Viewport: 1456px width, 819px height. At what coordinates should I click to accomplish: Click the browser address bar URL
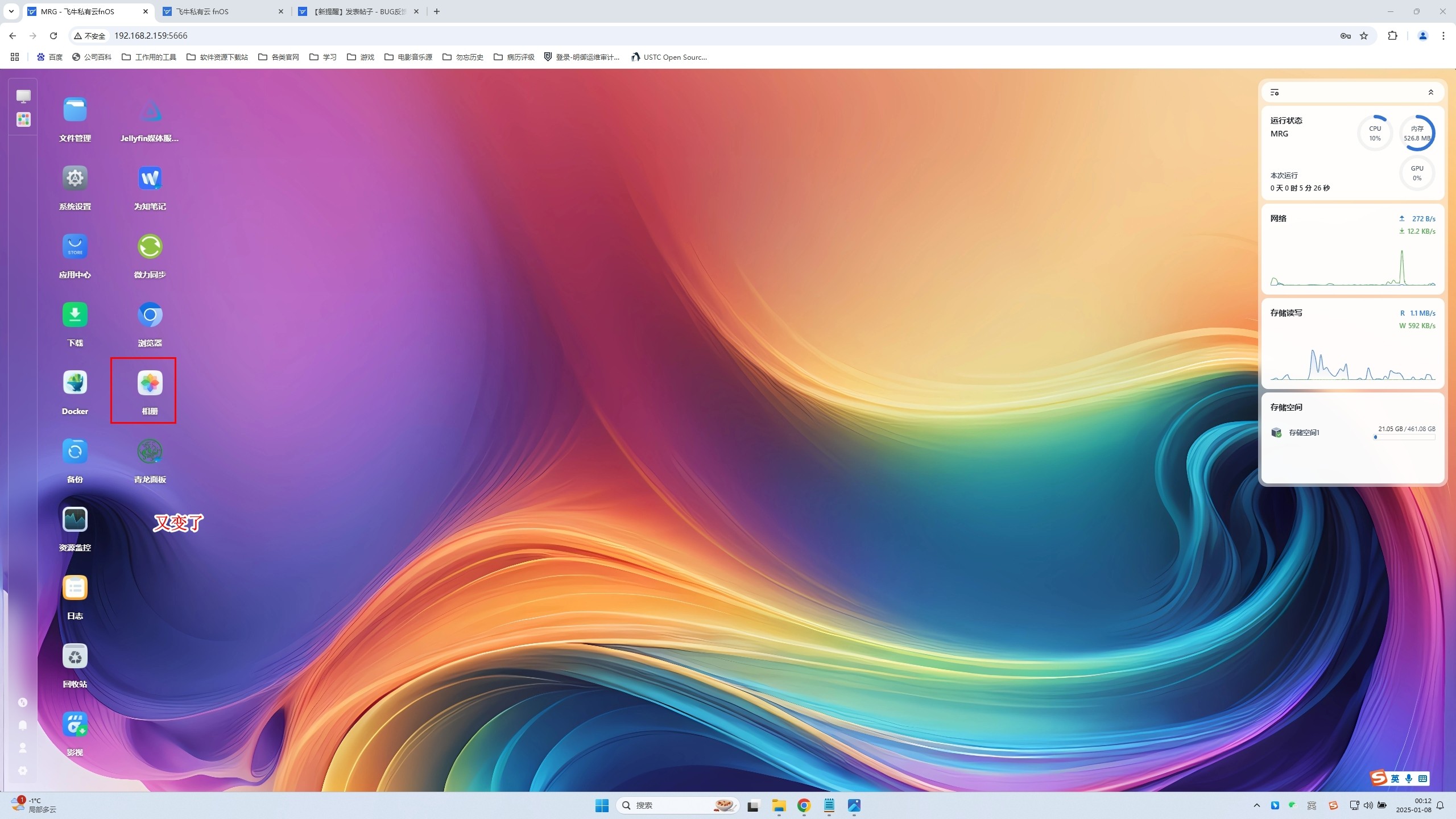[151, 36]
